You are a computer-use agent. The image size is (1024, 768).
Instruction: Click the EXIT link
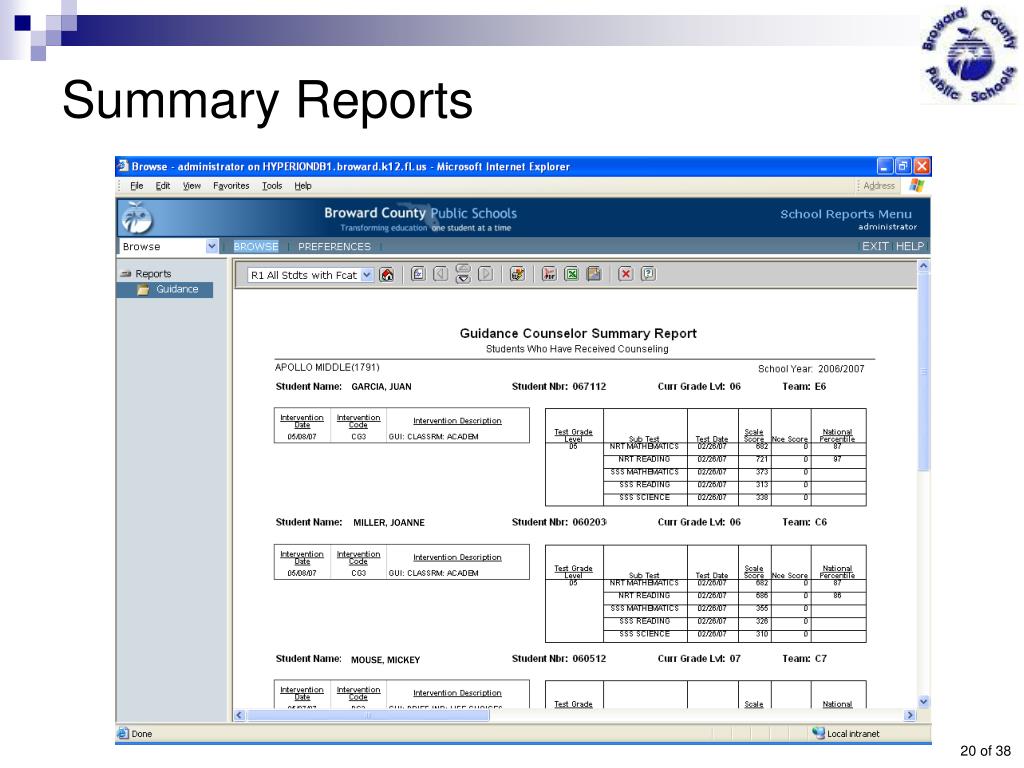tap(875, 246)
